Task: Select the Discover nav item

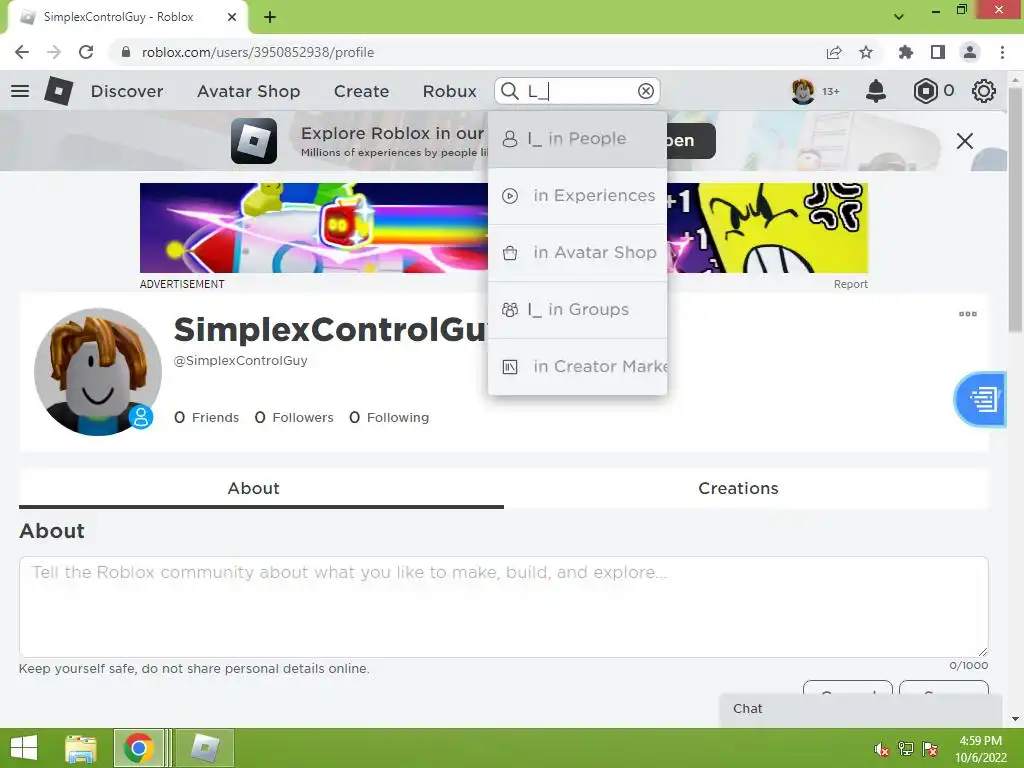Action: (127, 91)
